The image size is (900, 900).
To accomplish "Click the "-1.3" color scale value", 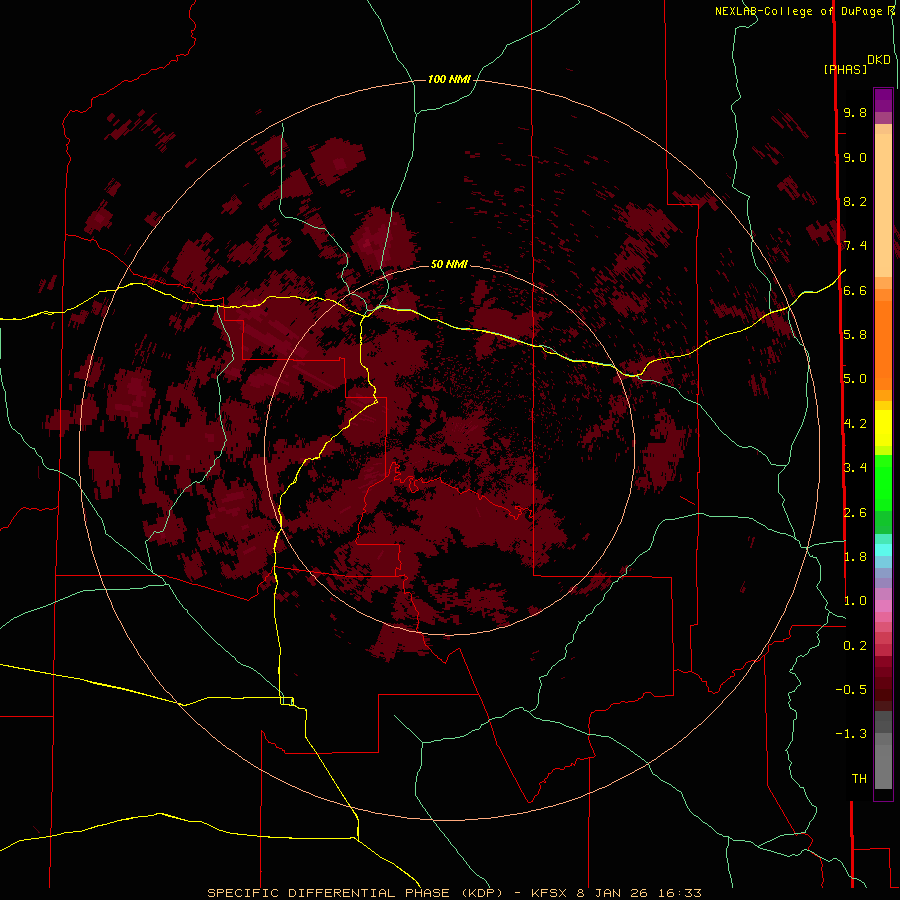I will [851, 734].
